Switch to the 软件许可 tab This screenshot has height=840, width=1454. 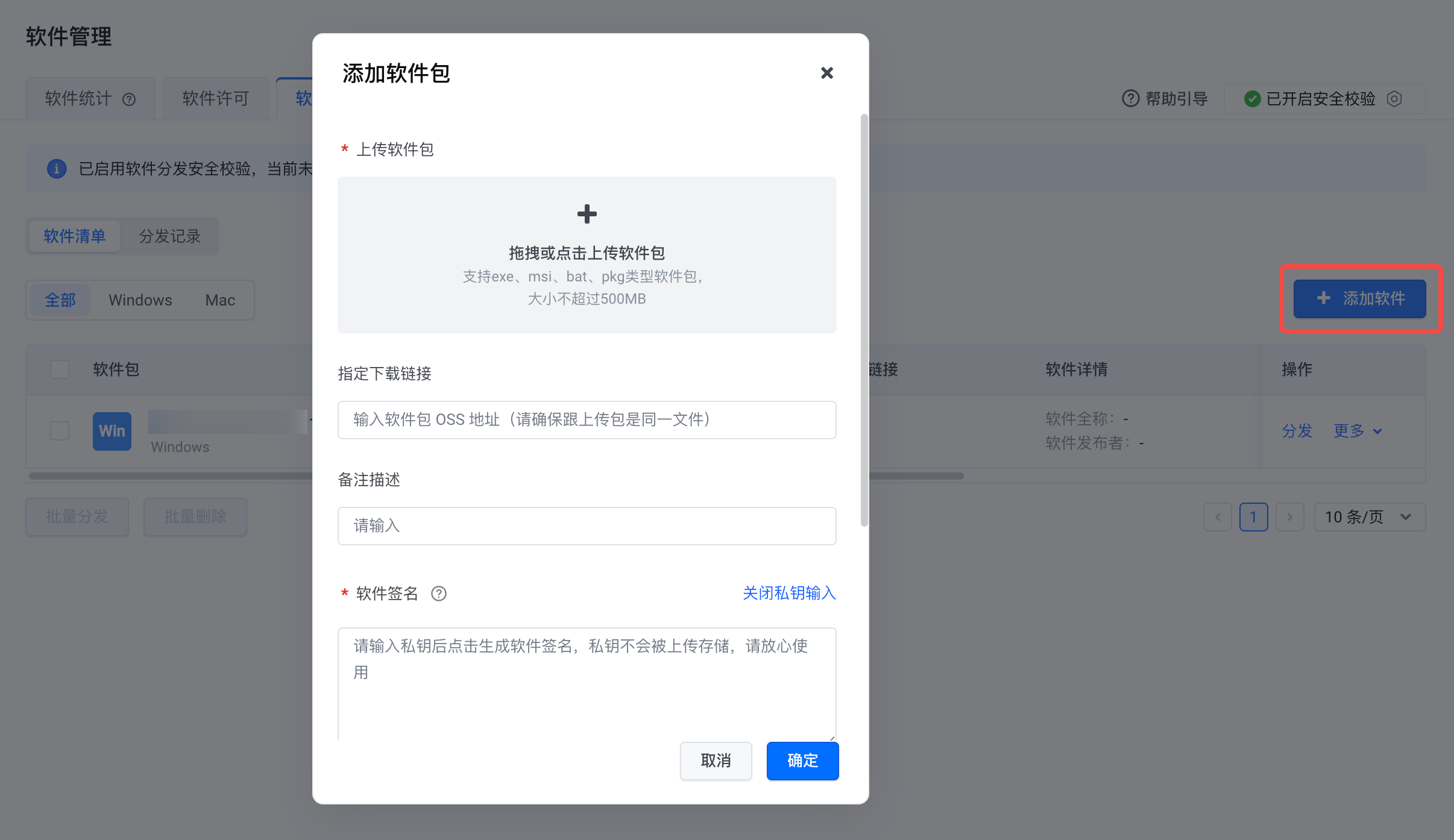click(x=215, y=99)
